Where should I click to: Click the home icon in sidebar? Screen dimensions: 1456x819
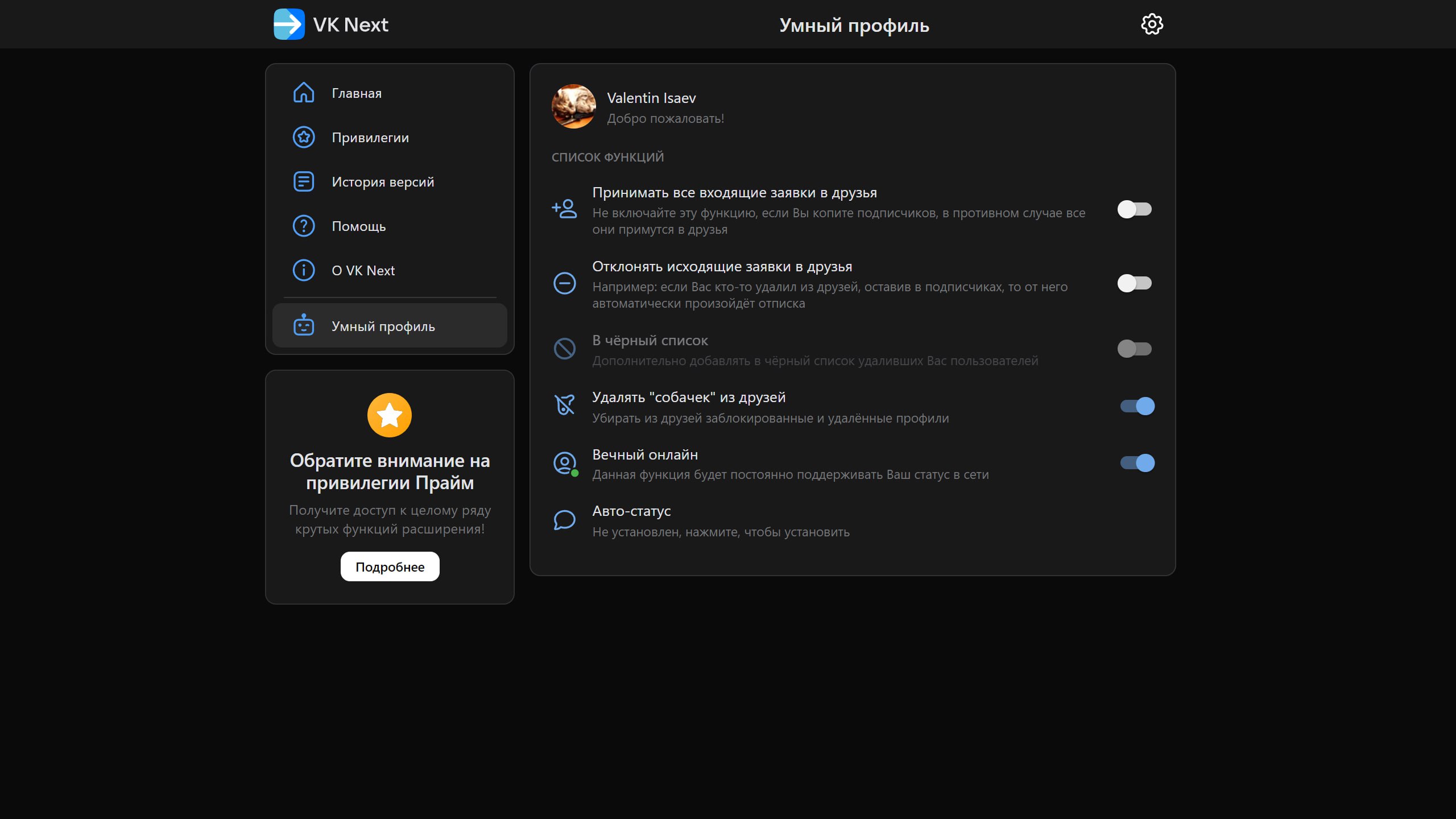[x=303, y=92]
